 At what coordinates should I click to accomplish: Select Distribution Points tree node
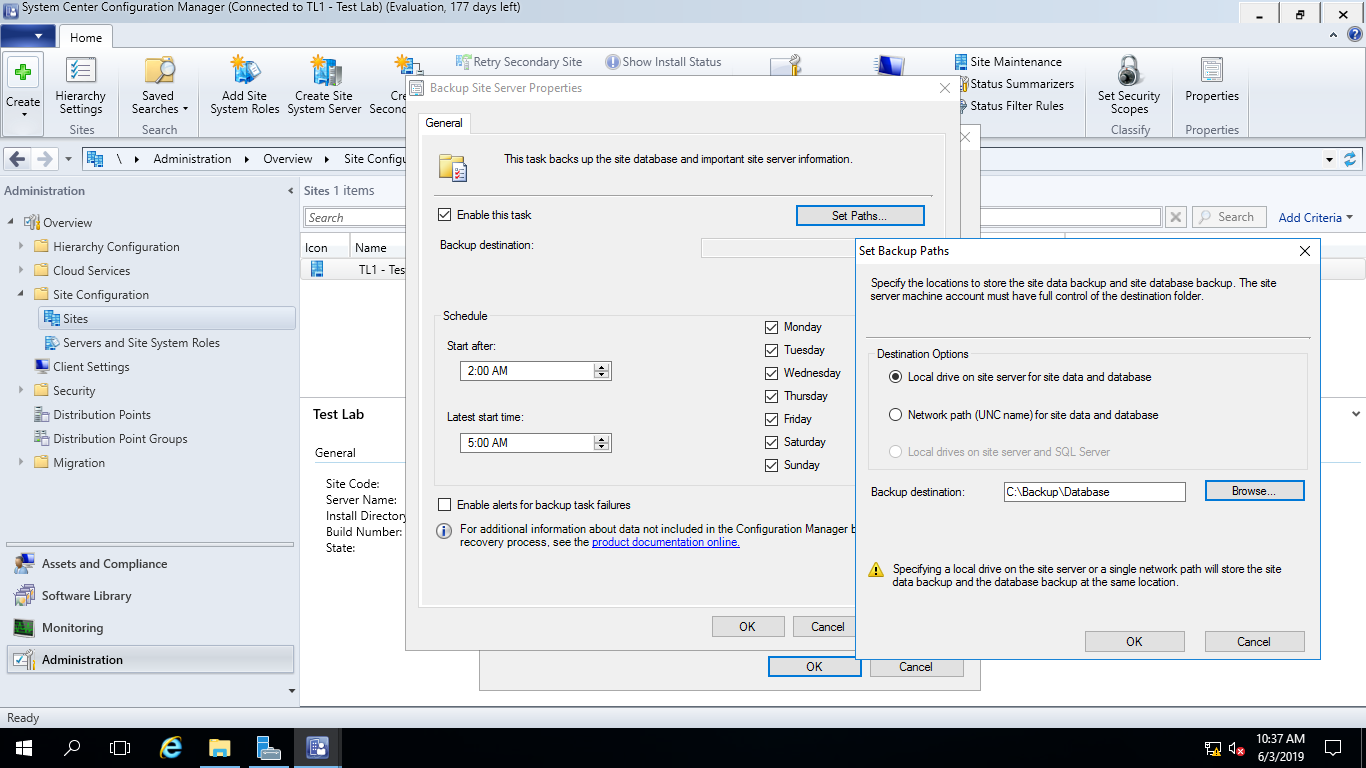point(102,415)
